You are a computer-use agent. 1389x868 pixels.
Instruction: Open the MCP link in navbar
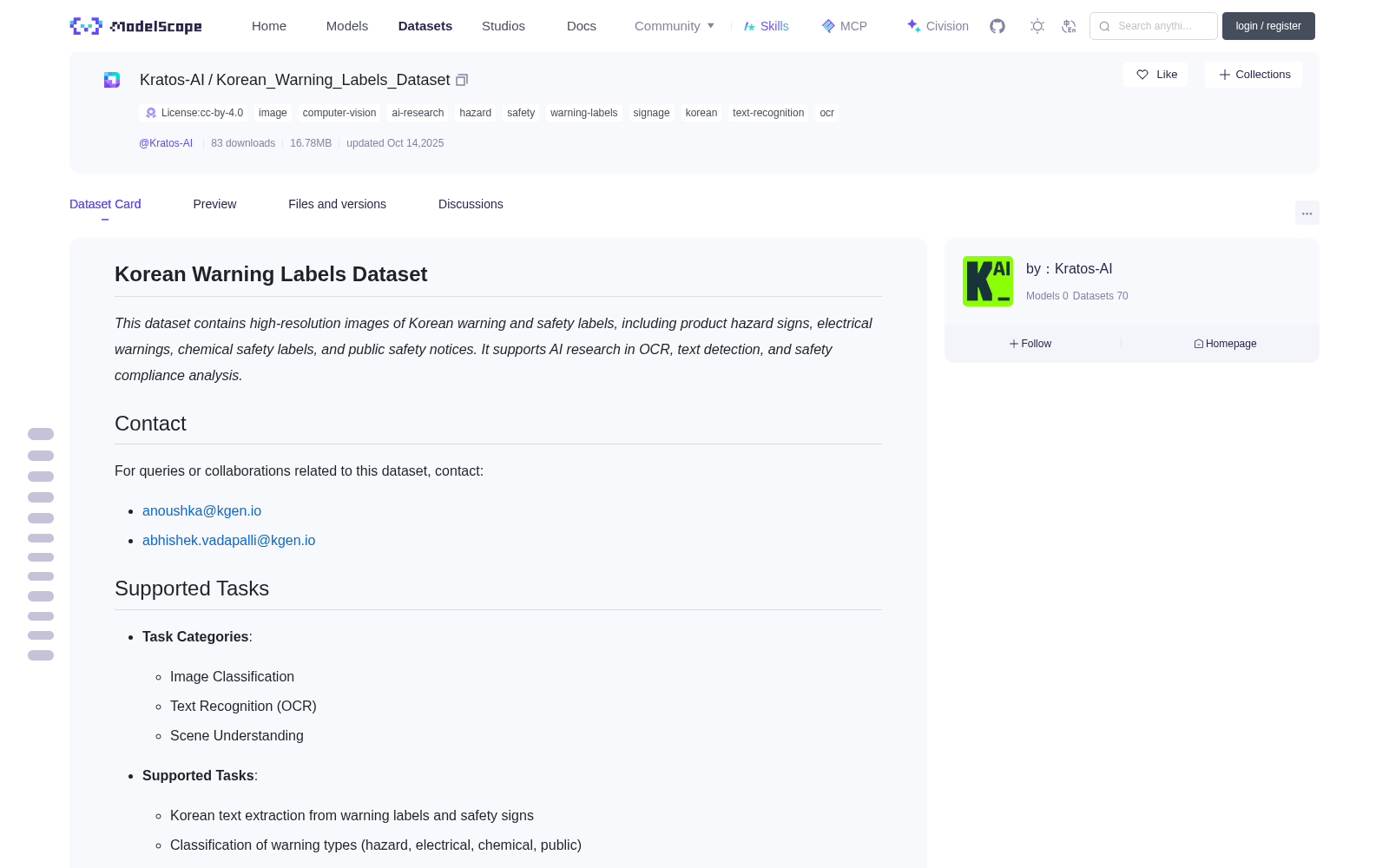(x=845, y=26)
